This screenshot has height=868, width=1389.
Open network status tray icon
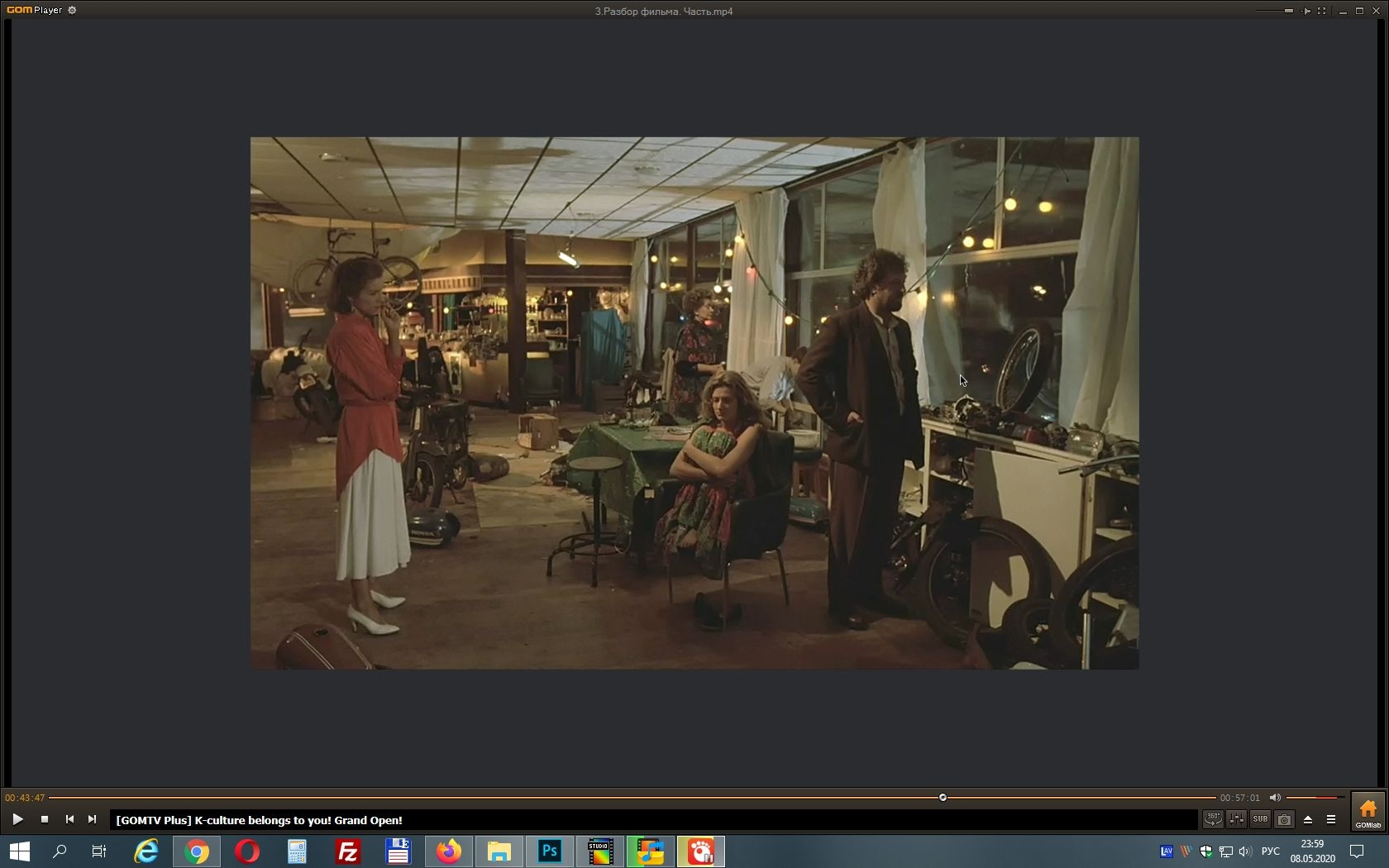pos(1226,851)
